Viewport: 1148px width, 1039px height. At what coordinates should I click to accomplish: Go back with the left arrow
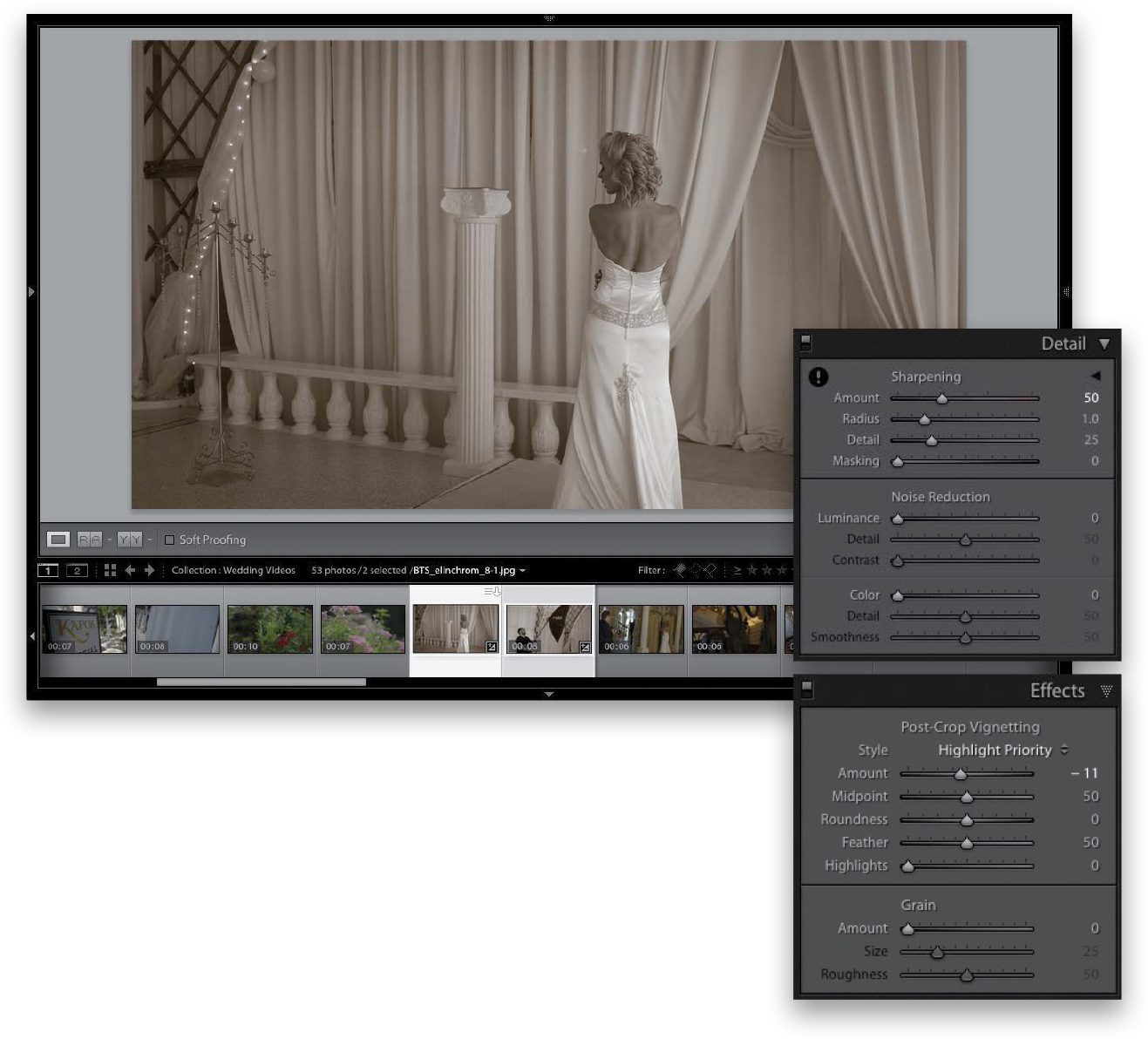point(130,570)
